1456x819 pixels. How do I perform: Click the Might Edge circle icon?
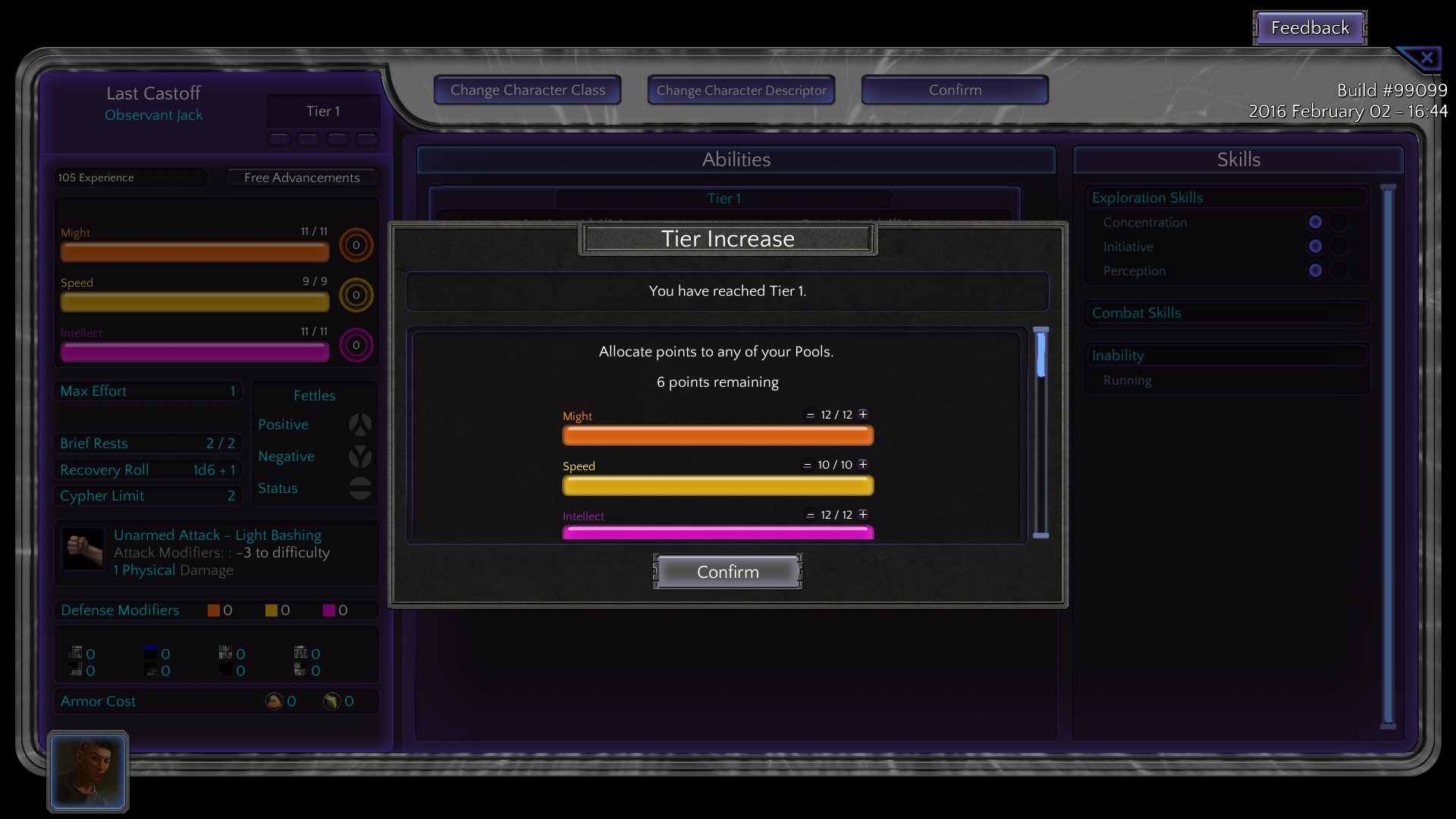coord(356,245)
